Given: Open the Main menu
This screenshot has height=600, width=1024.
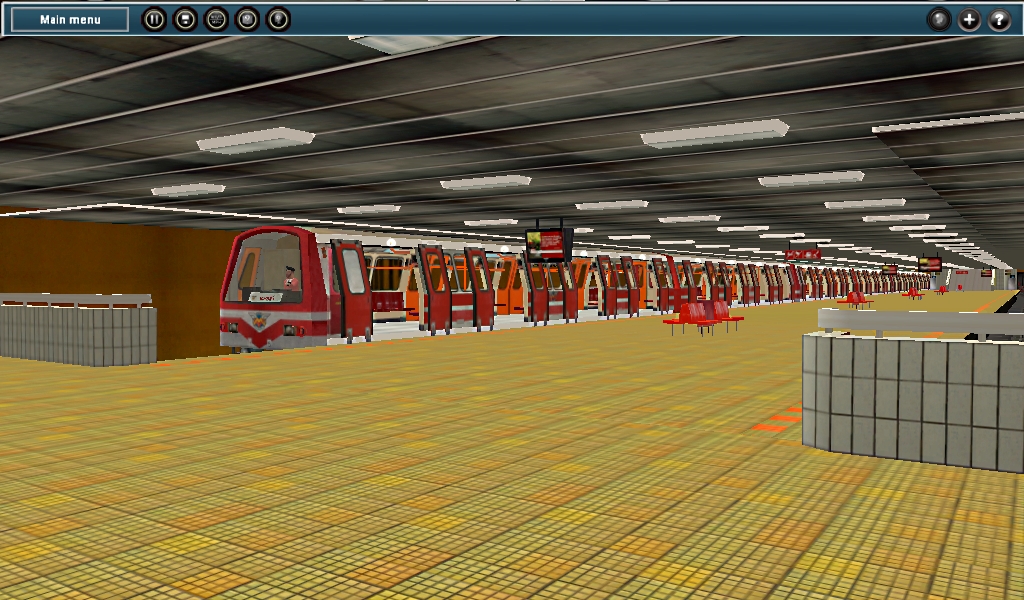Looking at the screenshot, I should [70, 19].
